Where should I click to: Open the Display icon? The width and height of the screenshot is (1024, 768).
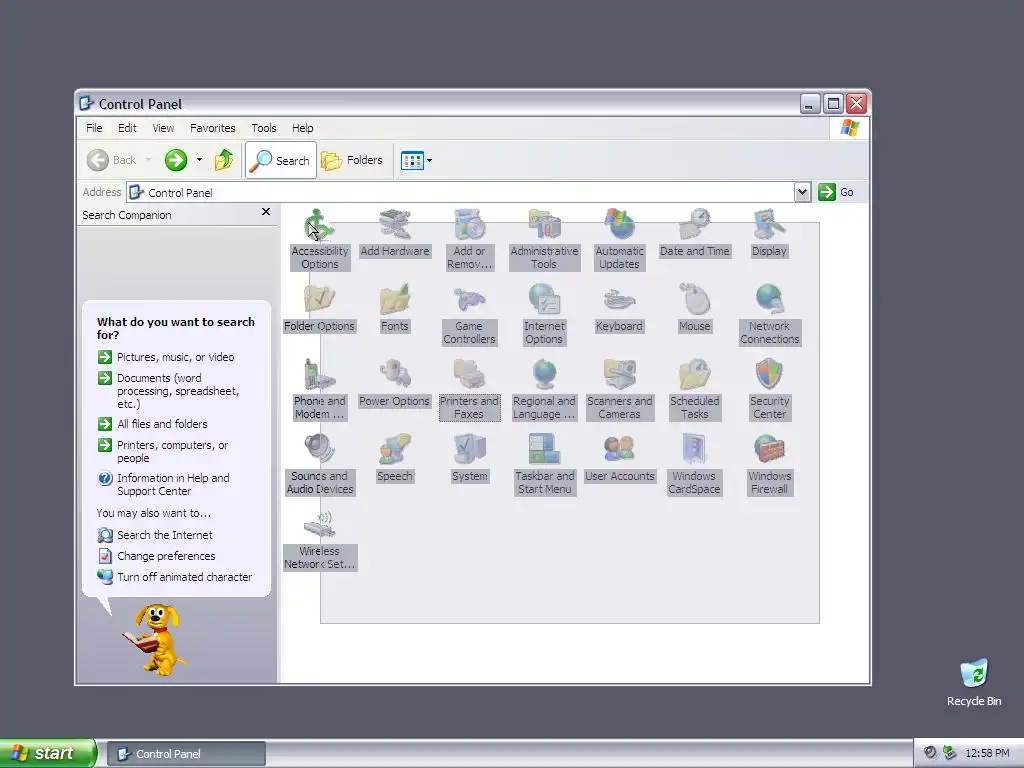click(x=769, y=232)
